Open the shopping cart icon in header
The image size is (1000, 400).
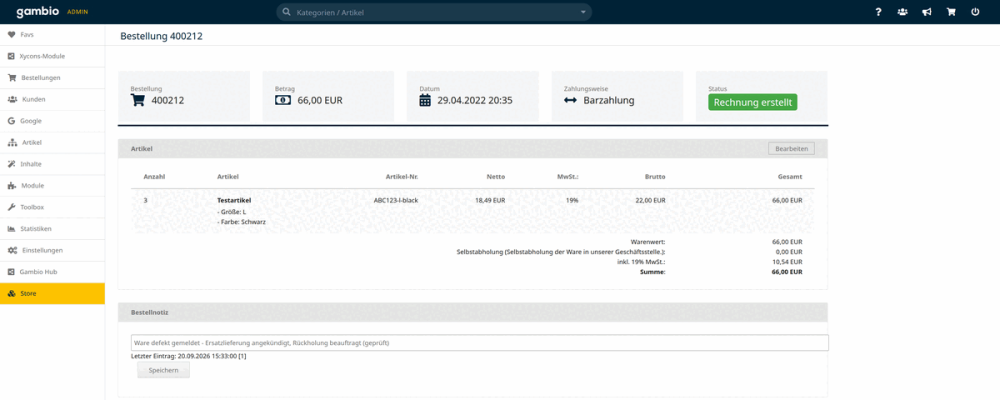[951, 11]
